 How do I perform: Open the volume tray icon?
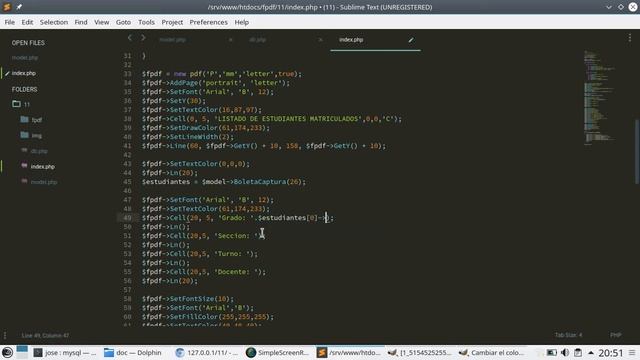pyautogui.click(x=565, y=352)
